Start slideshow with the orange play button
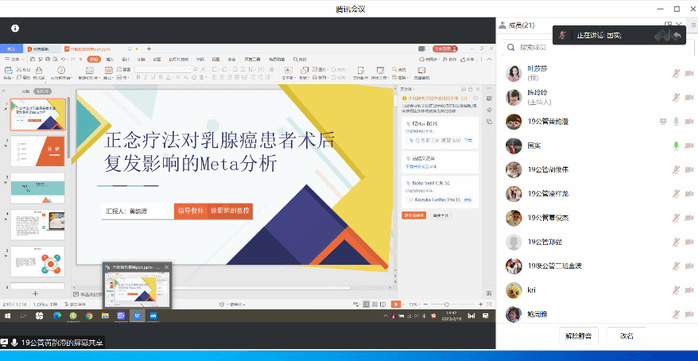 pos(395,304)
